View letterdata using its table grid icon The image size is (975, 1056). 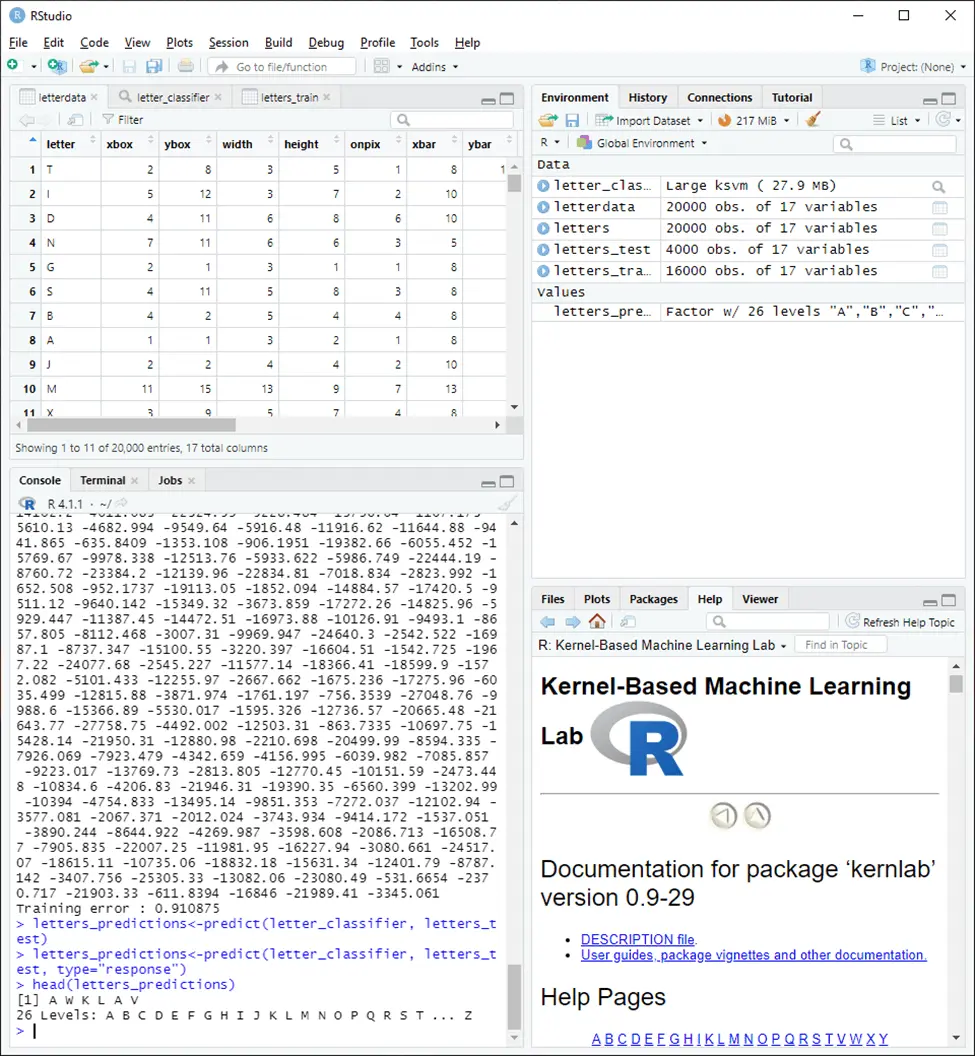click(939, 208)
